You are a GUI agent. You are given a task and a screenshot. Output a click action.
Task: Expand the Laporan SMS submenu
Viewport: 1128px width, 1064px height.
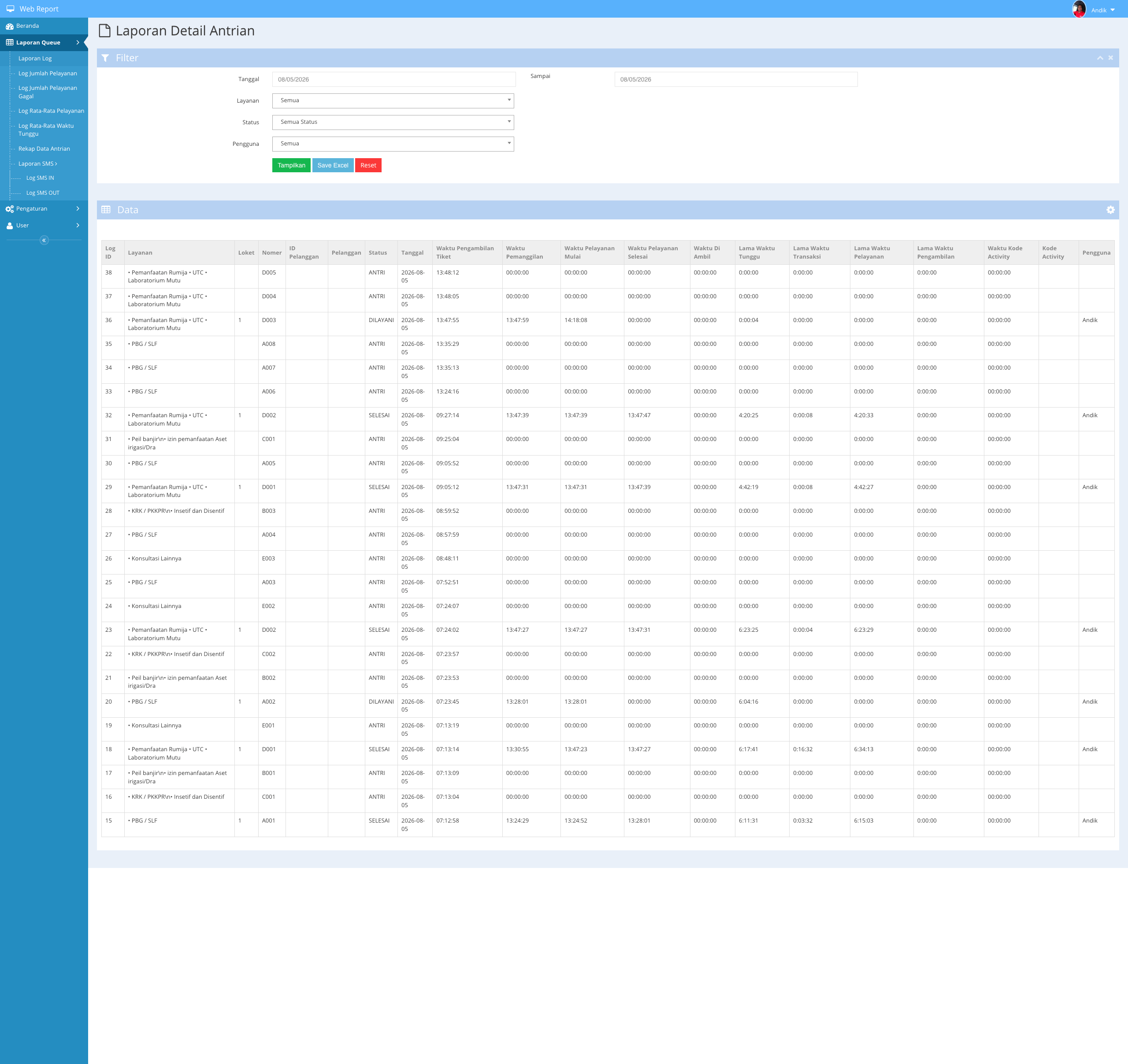click(x=37, y=163)
